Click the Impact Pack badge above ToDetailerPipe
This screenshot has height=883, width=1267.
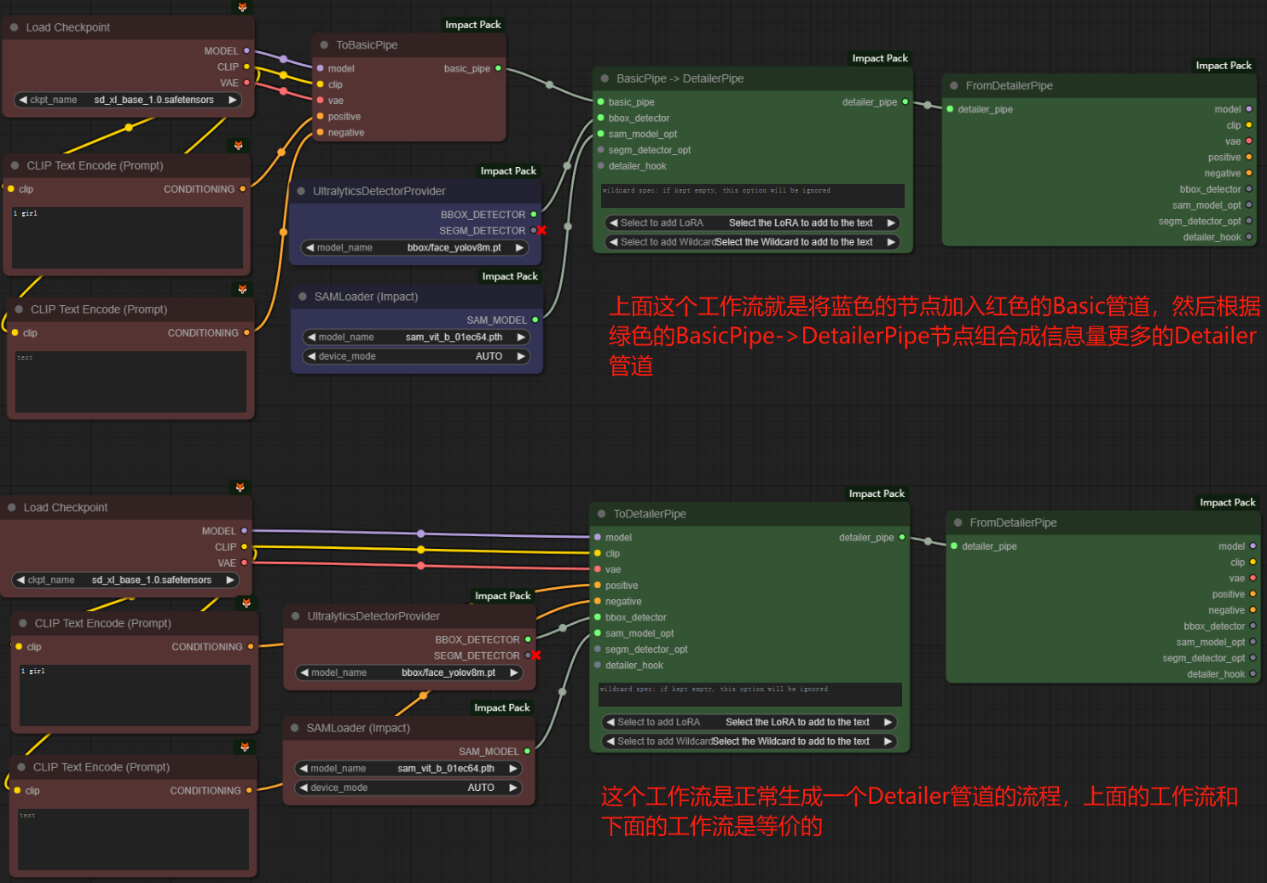tap(876, 493)
